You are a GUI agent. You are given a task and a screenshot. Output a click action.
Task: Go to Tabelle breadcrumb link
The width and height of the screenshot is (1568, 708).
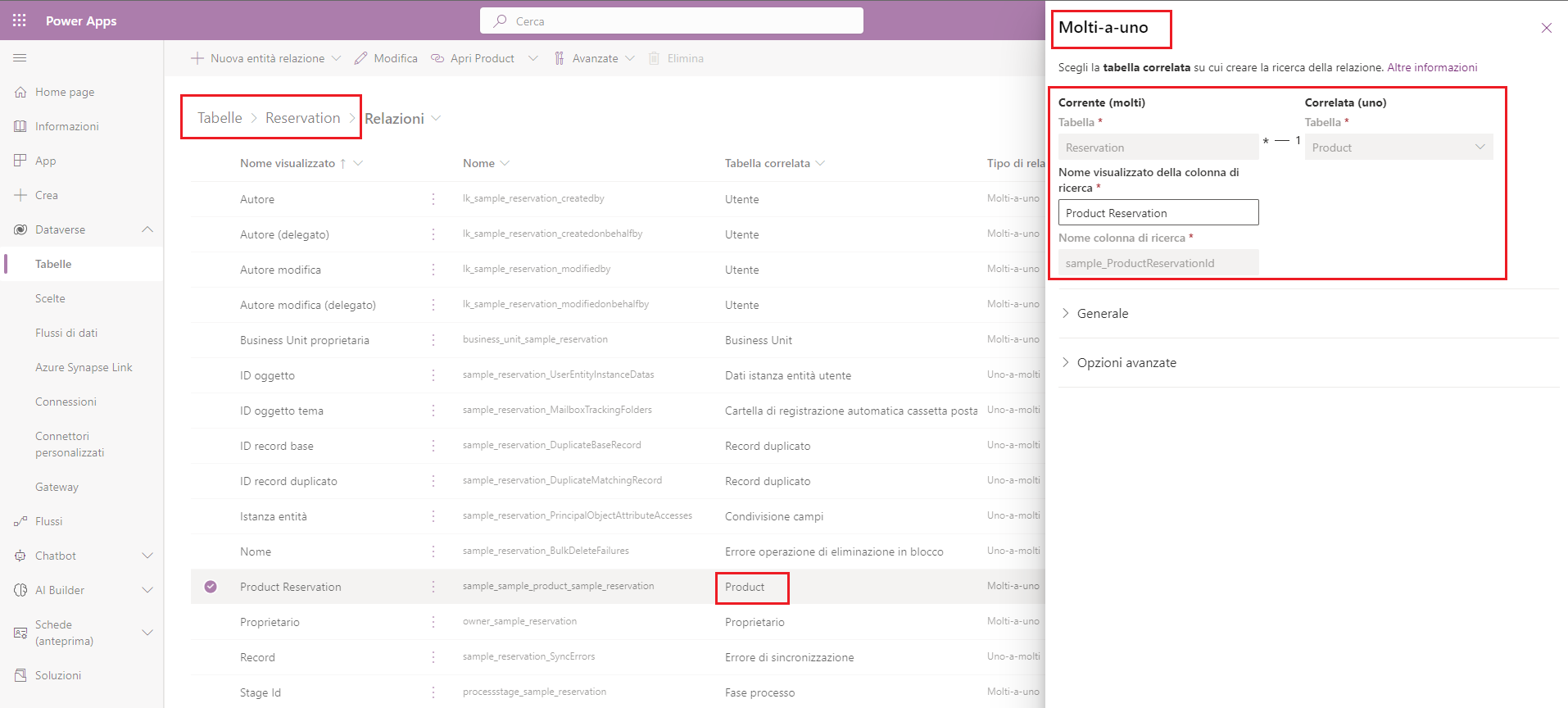220,118
